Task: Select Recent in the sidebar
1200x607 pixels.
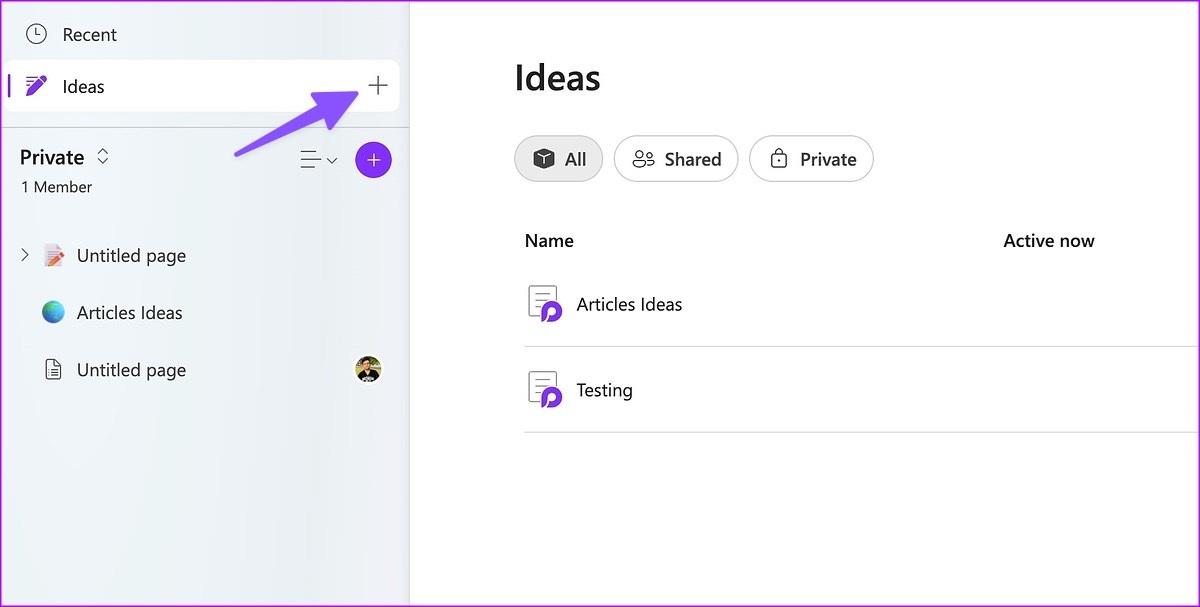Action: pyautogui.click(x=89, y=34)
